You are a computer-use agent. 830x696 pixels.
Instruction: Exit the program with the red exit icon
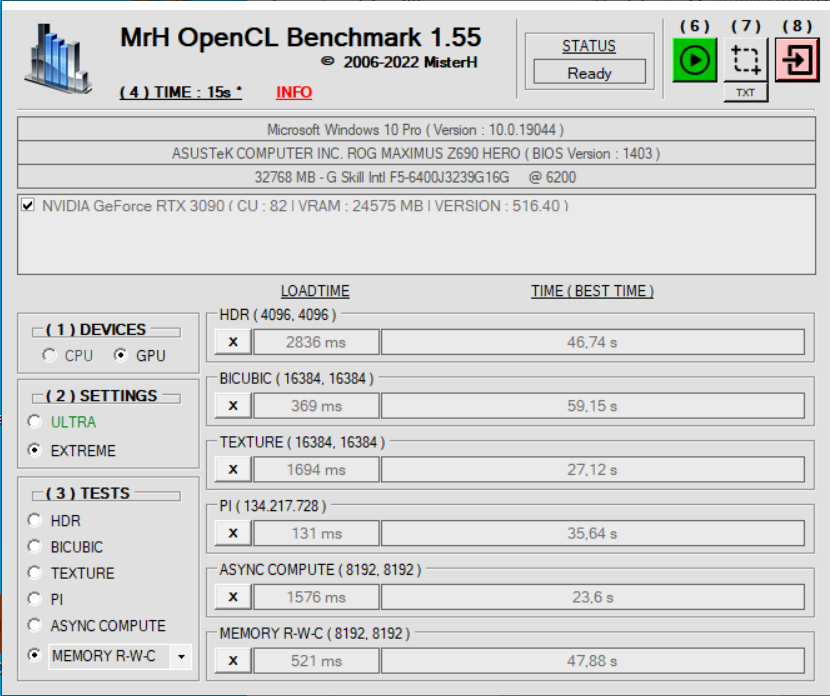797,60
